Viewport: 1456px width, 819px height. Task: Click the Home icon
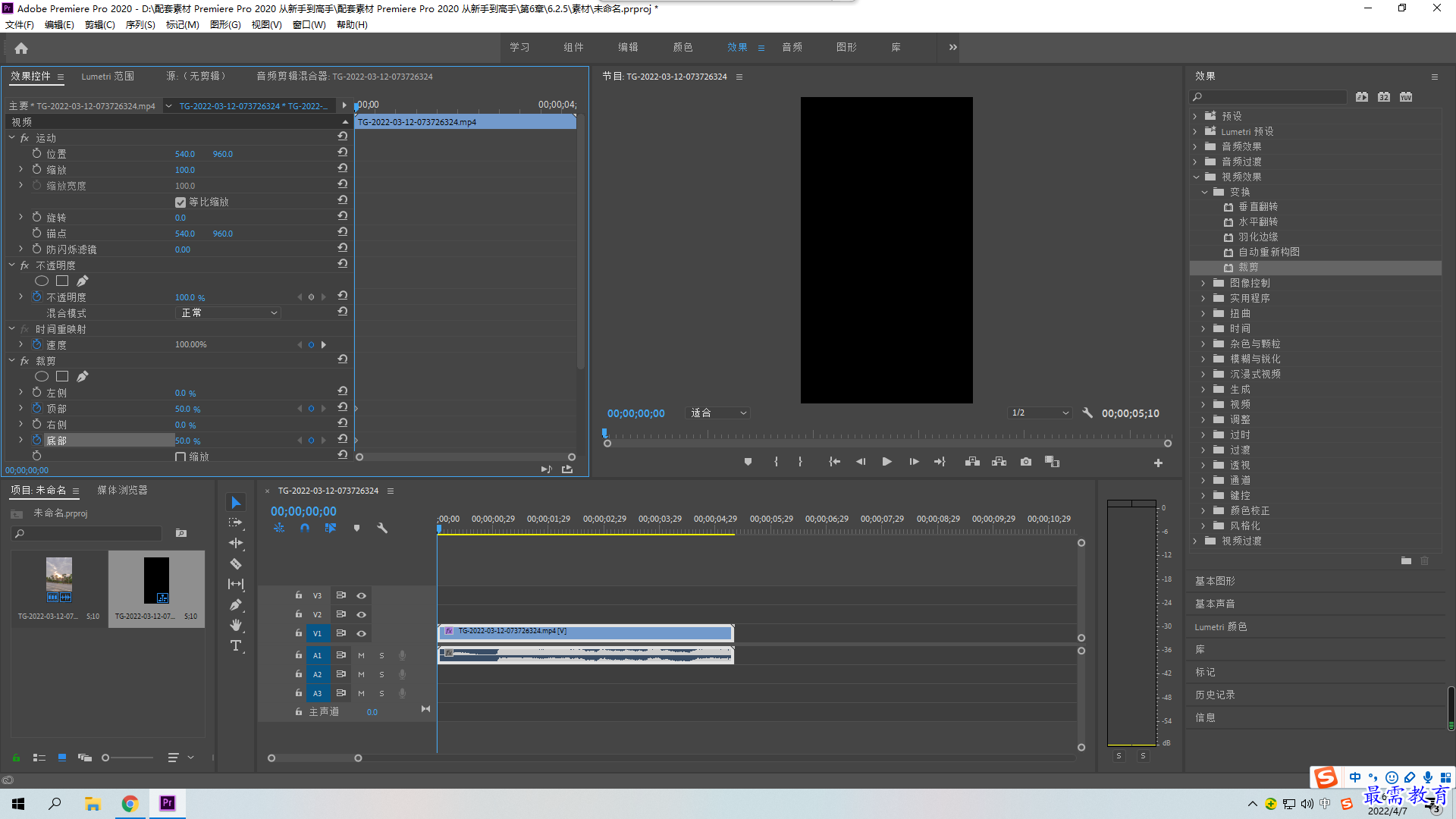pos(21,48)
